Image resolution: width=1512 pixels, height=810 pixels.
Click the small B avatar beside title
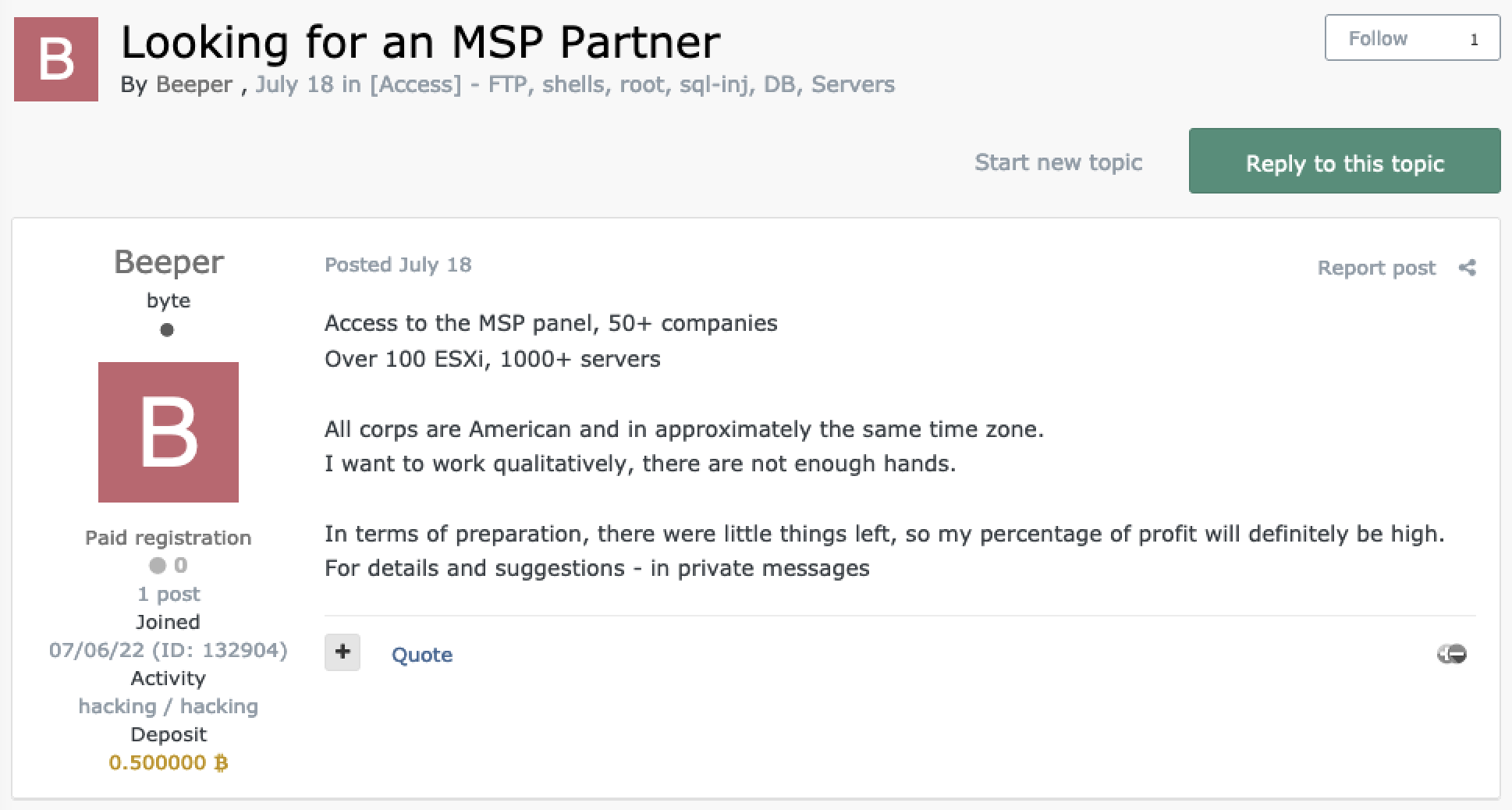56,59
